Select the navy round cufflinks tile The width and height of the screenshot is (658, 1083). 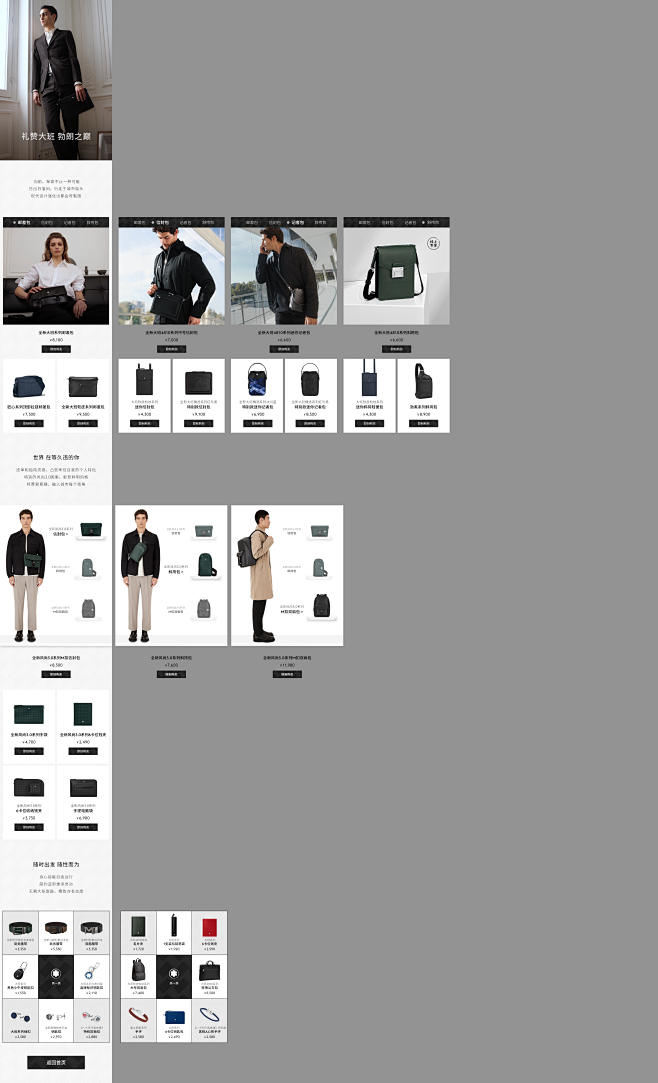[20, 1019]
